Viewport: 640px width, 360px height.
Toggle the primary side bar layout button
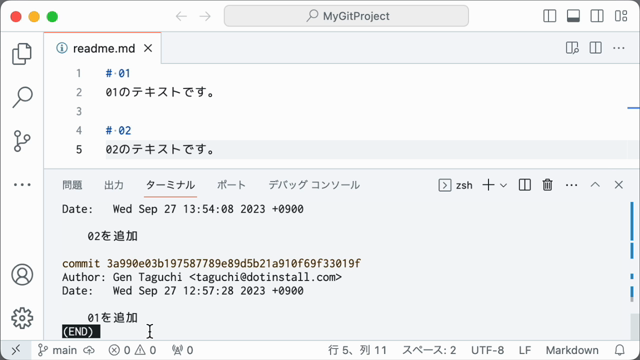550,16
